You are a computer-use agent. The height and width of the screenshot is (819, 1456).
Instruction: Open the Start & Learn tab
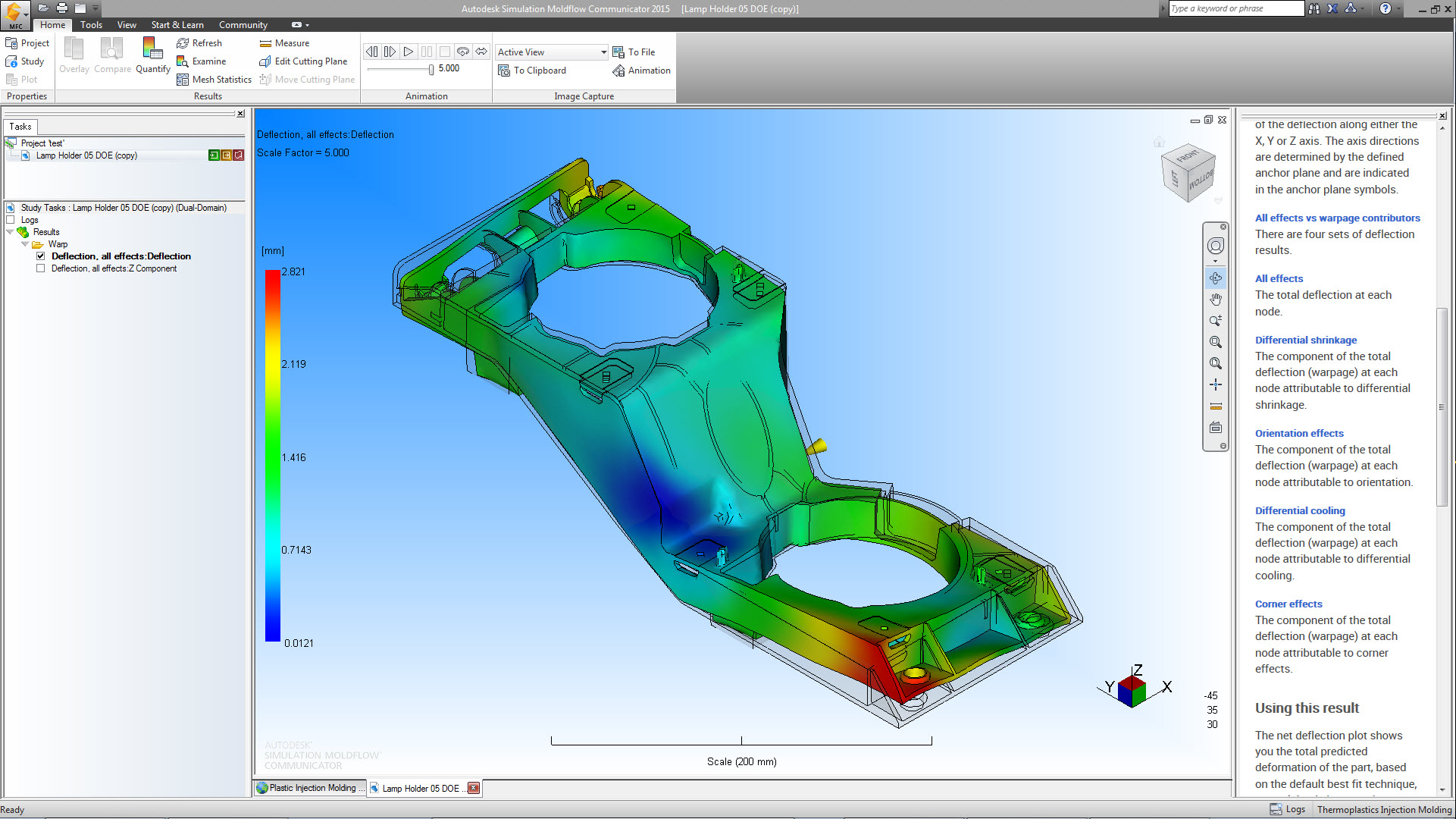(177, 25)
